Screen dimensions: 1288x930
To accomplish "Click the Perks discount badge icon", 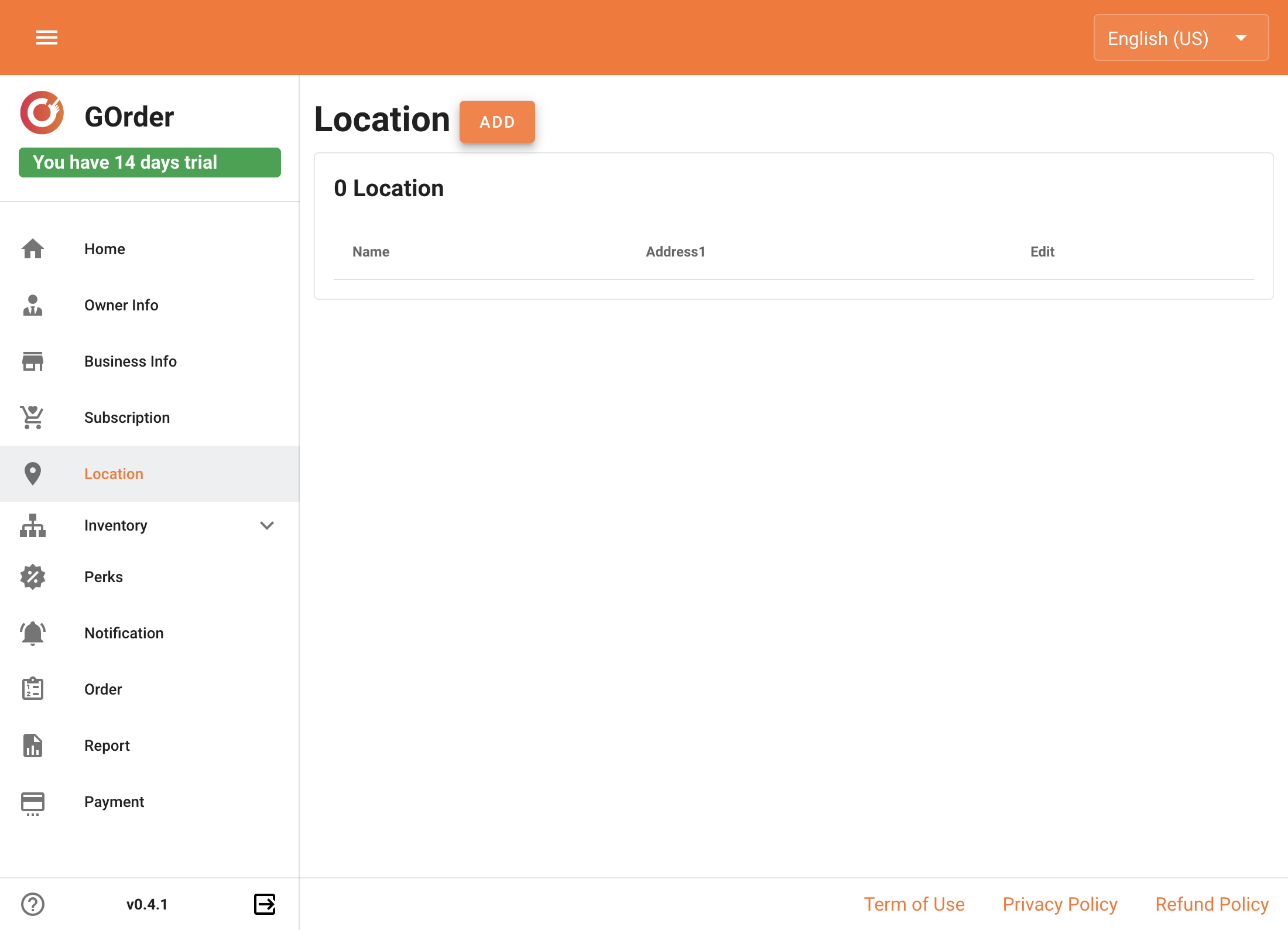I will click(33, 577).
